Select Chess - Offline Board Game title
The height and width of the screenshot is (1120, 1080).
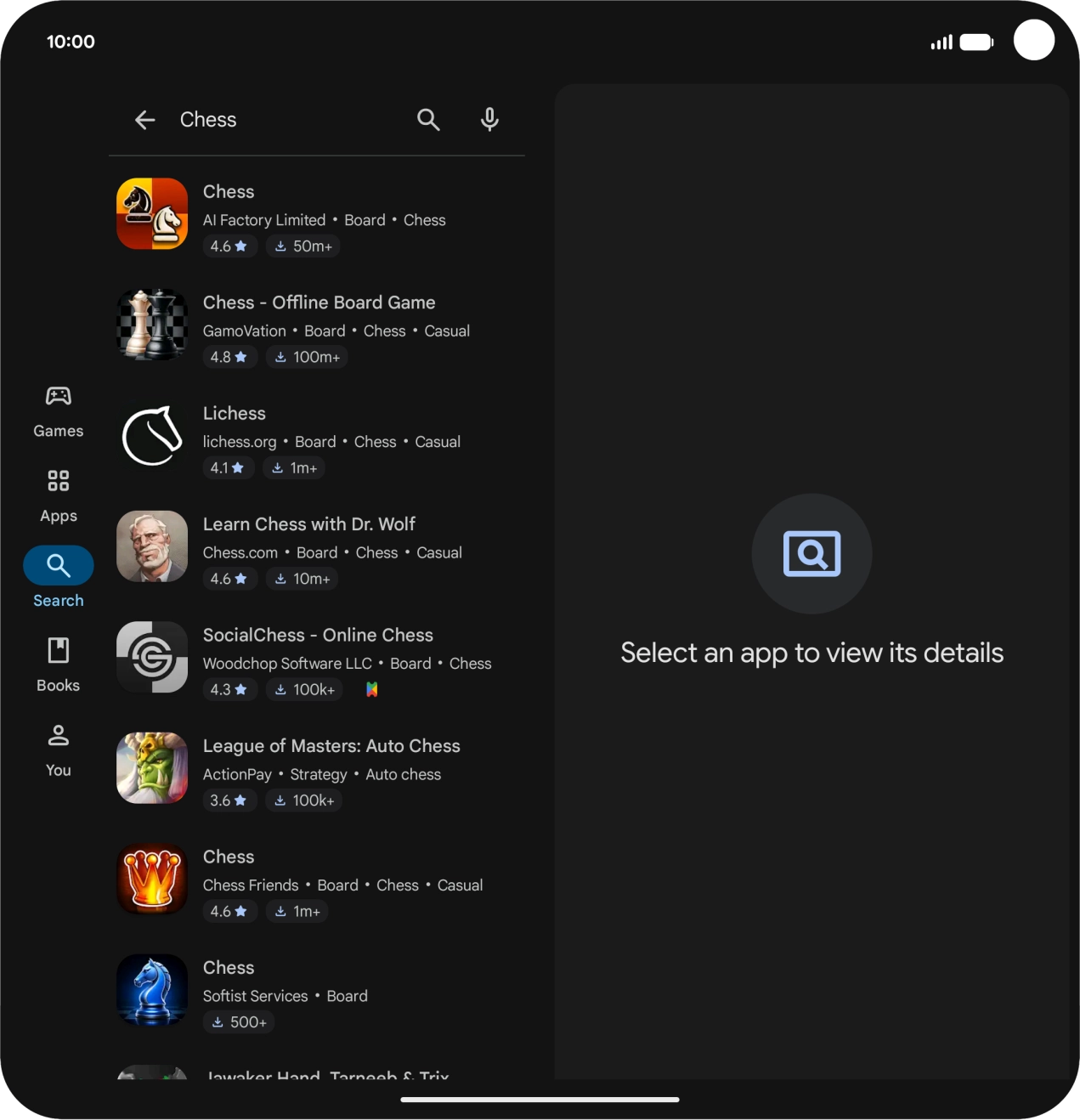[319, 303]
